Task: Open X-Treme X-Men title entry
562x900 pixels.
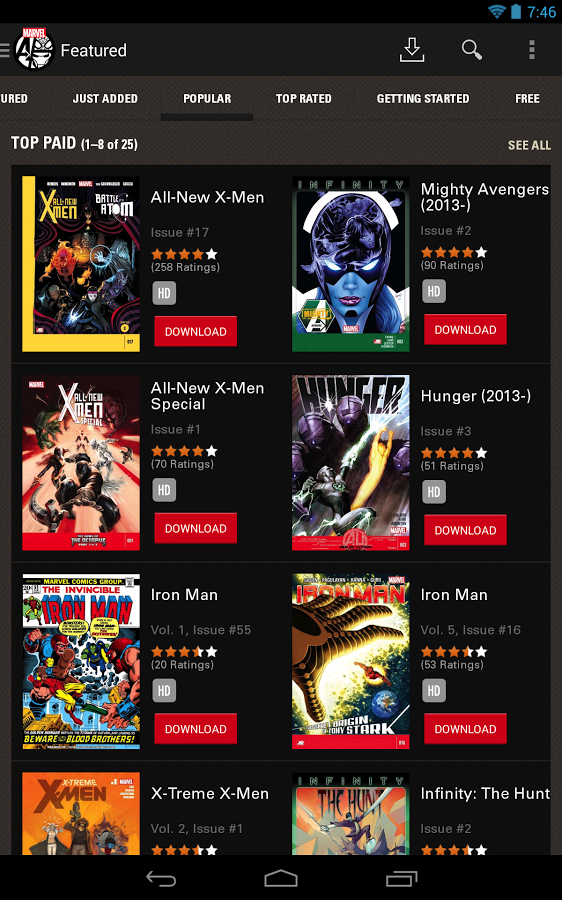Action: pos(210,793)
